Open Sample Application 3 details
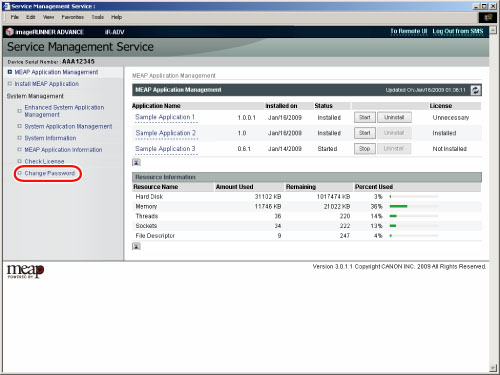 165,149
